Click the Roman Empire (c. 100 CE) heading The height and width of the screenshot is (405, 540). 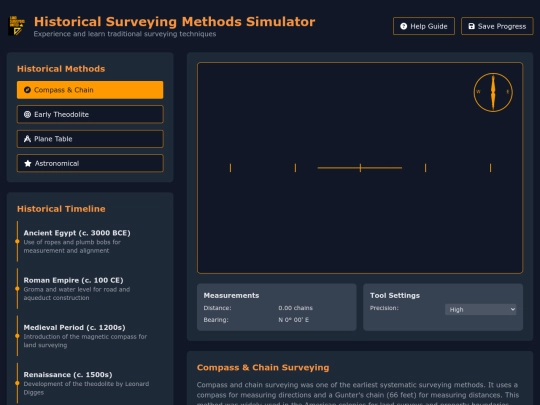point(73,280)
